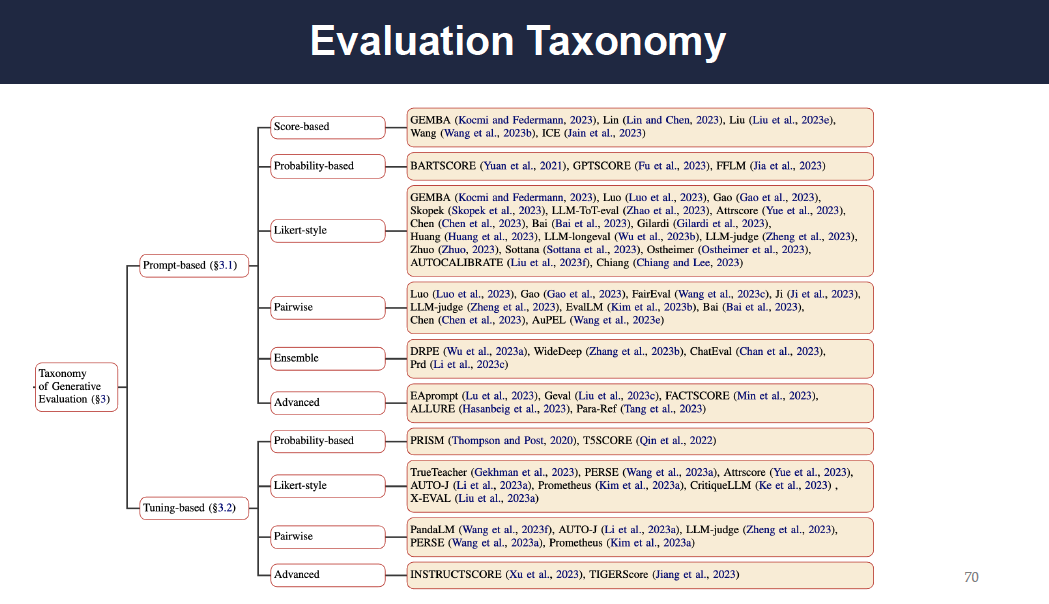1049x604 pixels.
Task: Click Pairwise node under Prompt-based branch
Action: click(x=327, y=307)
